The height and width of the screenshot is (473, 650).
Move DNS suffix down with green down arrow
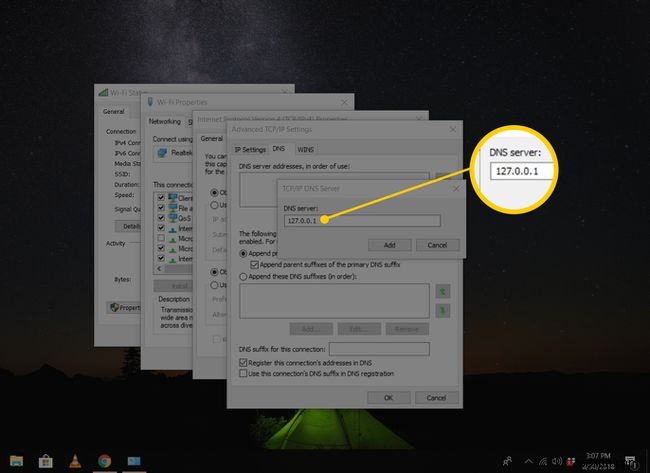443,310
